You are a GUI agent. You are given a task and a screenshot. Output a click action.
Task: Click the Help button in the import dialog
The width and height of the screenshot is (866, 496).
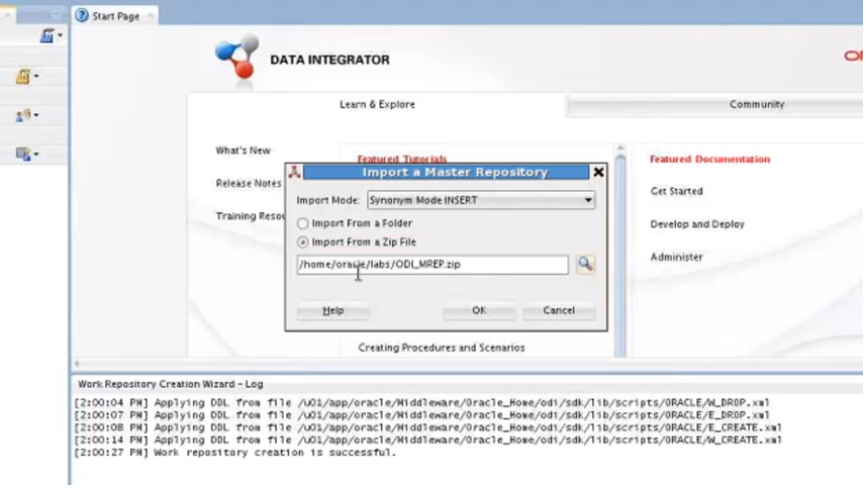click(333, 311)
